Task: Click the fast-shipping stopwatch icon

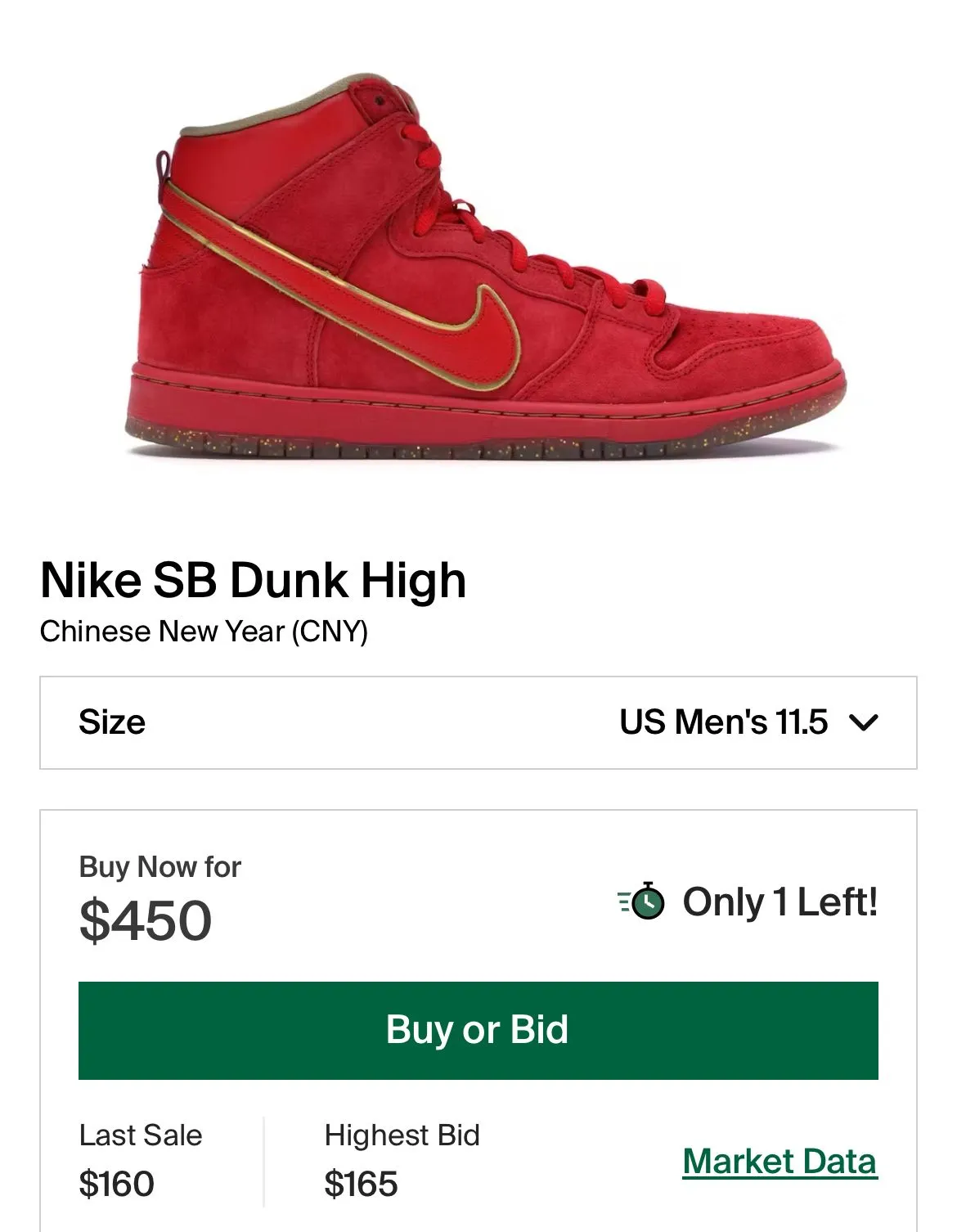Action: pos(642,902)
